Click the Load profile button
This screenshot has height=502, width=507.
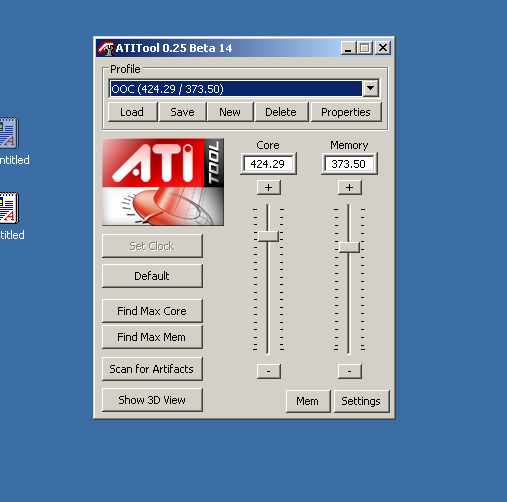(x=132, y=112)
